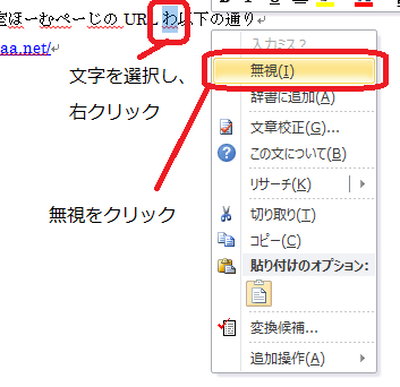Open the aa.net hyperlink in document
This screenshot has width=400, height=387.
click(x=25, y=49)
